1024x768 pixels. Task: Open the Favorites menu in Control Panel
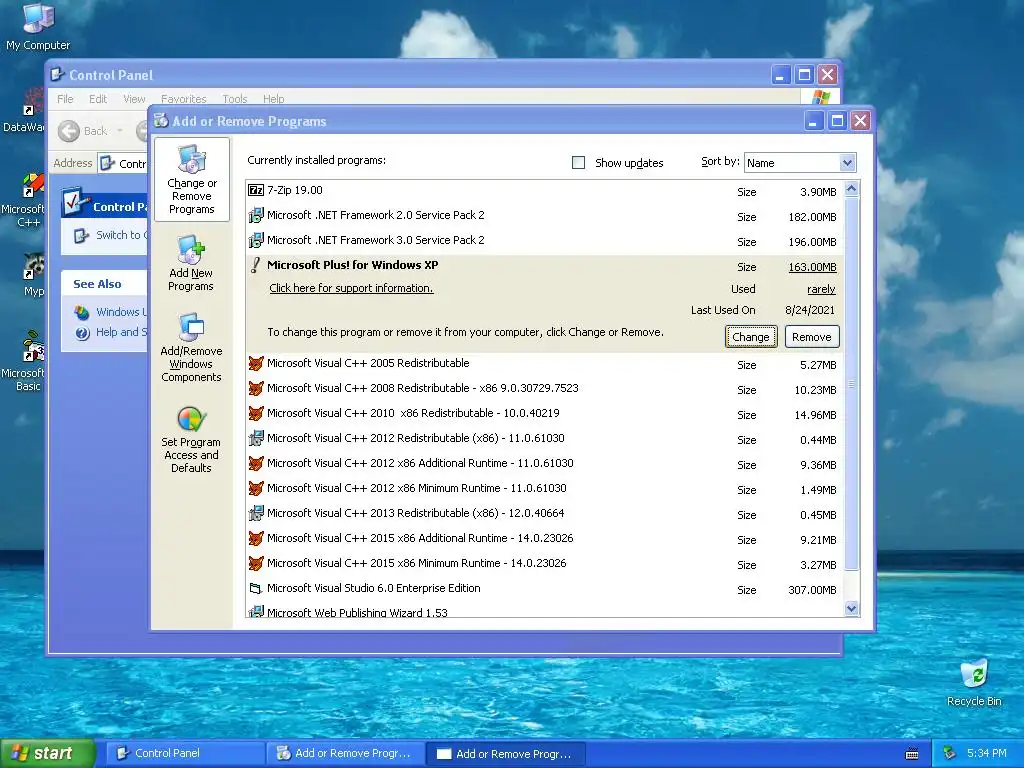click(x=184, y=99)
